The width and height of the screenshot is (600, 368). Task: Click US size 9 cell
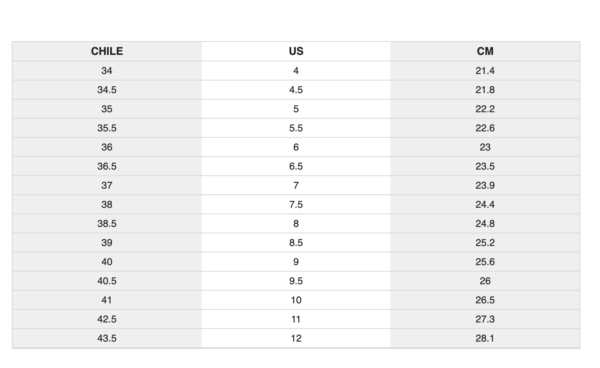click(x=296, y=262)
